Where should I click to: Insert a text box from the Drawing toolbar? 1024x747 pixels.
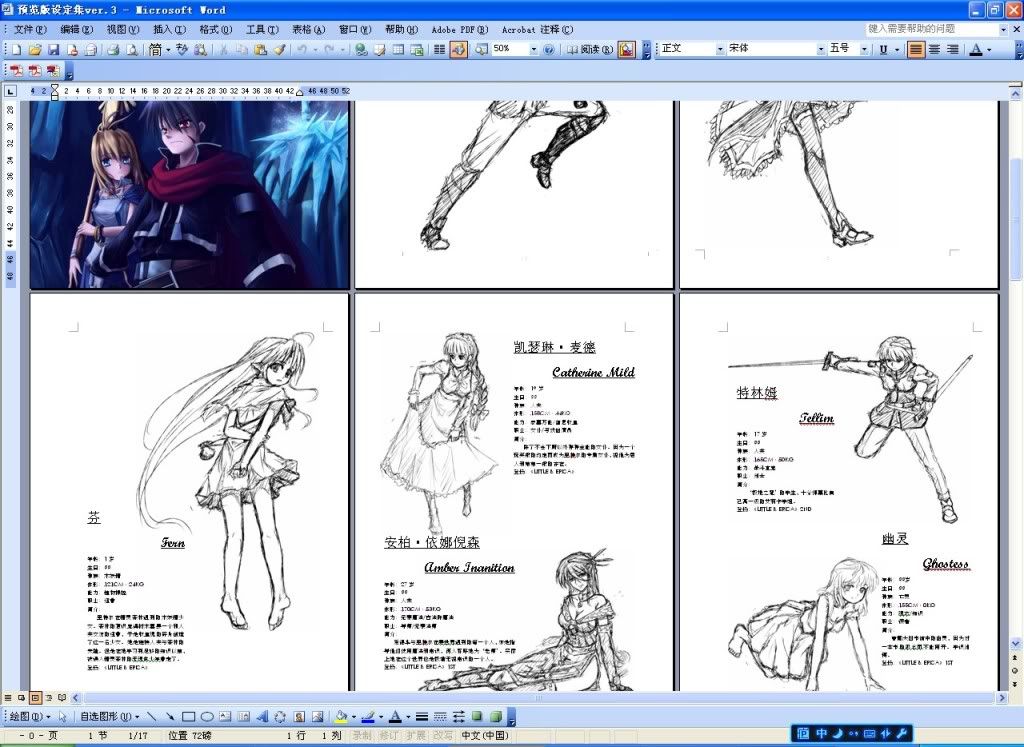coord(225,716)
